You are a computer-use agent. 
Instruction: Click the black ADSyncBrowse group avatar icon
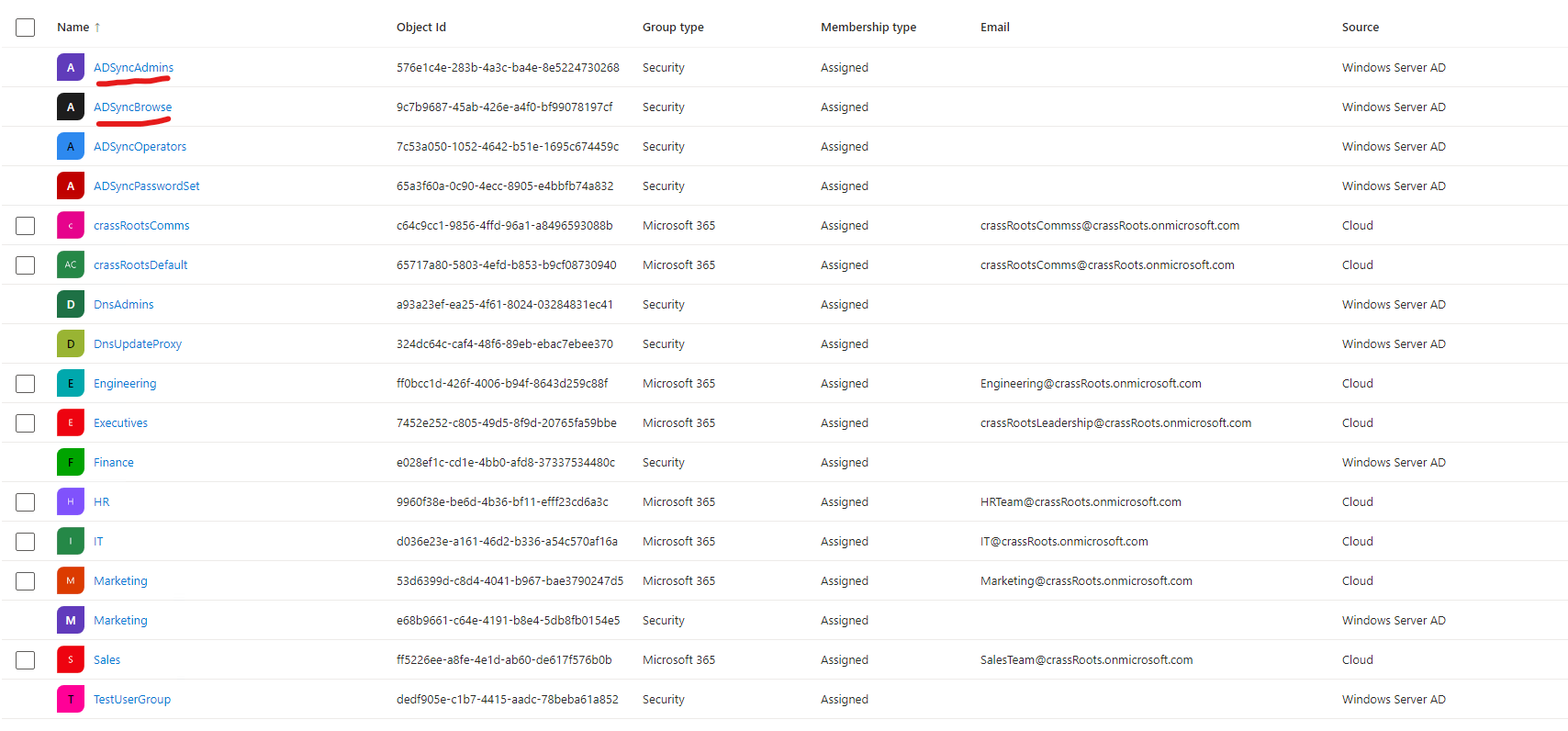point(71,107)
